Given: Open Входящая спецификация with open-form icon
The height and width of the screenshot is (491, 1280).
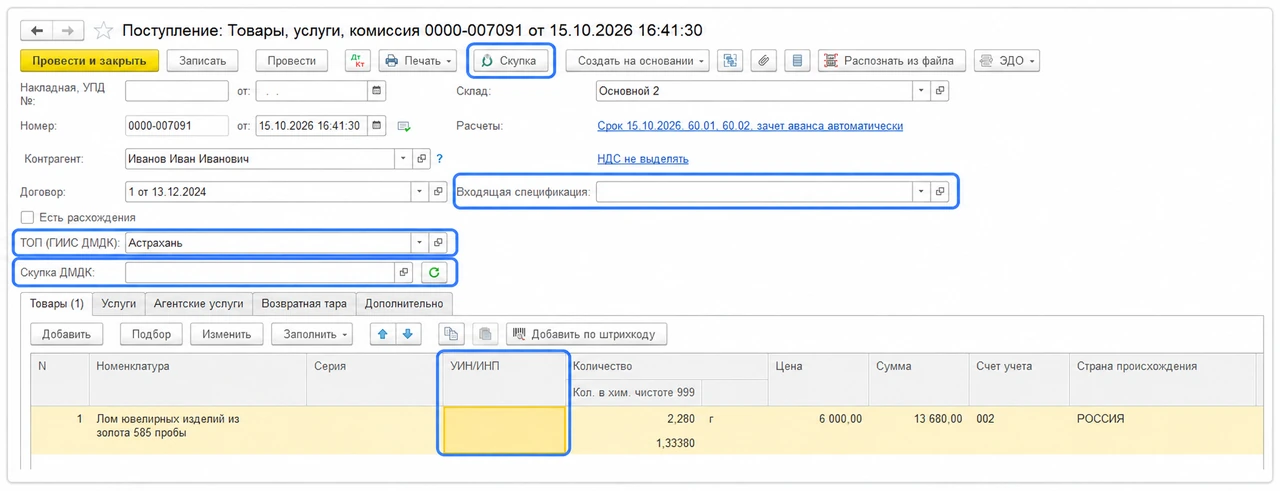Looking at the screenshot, I should click(x=939, y=191).
